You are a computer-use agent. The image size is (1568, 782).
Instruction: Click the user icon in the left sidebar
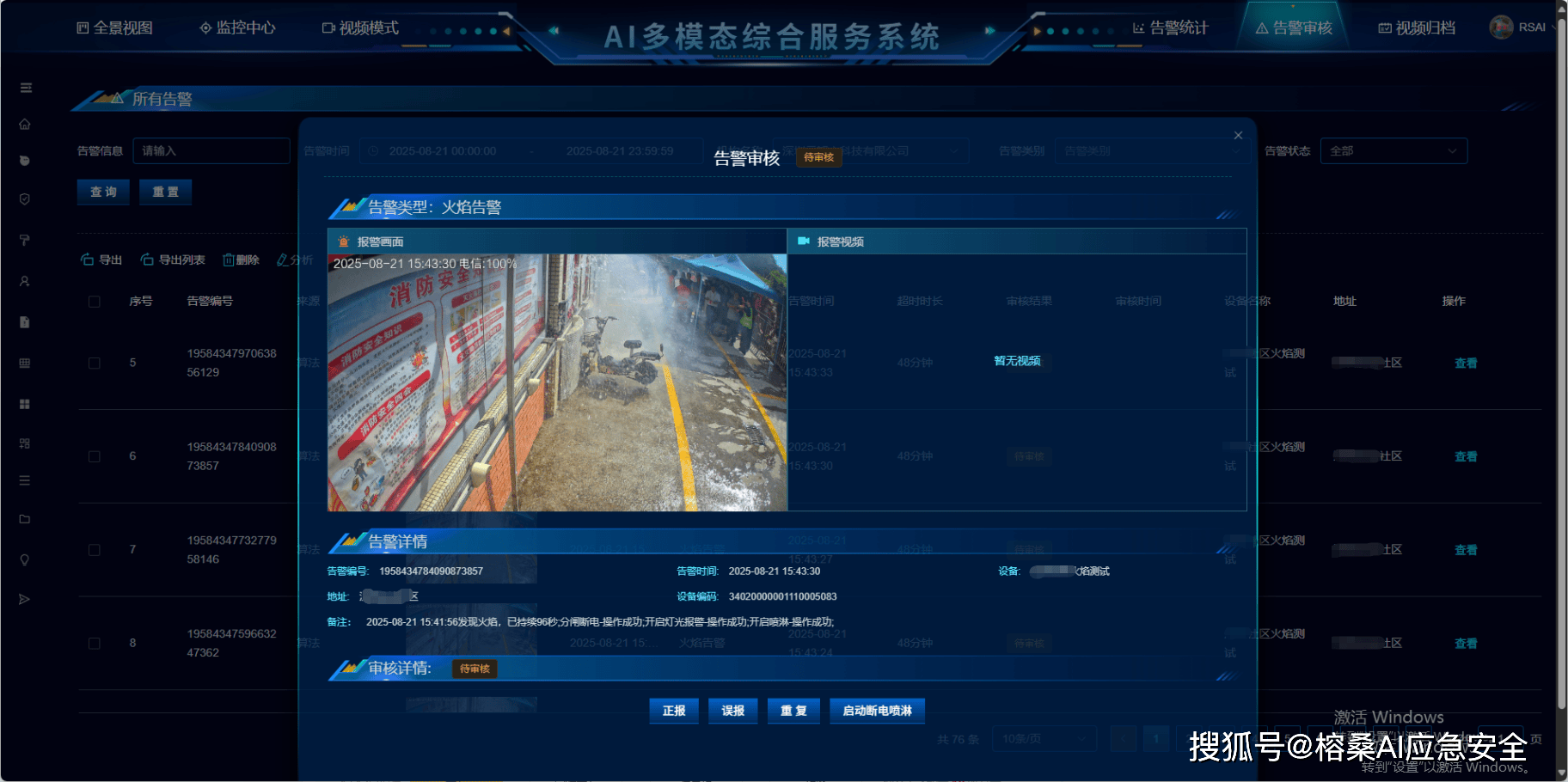[25, 281]
